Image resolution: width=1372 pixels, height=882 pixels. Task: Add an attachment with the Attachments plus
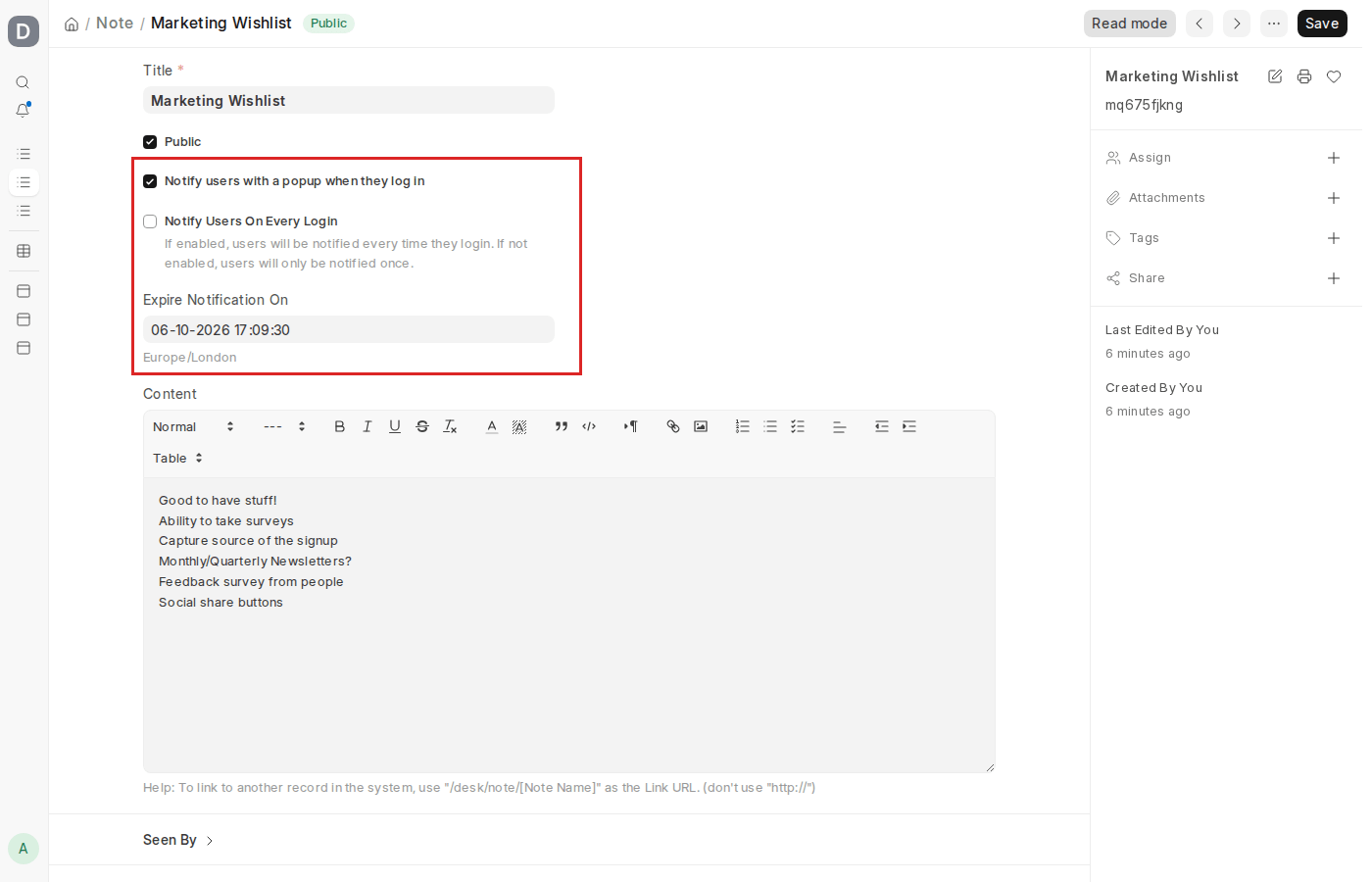coord(1334,198)
